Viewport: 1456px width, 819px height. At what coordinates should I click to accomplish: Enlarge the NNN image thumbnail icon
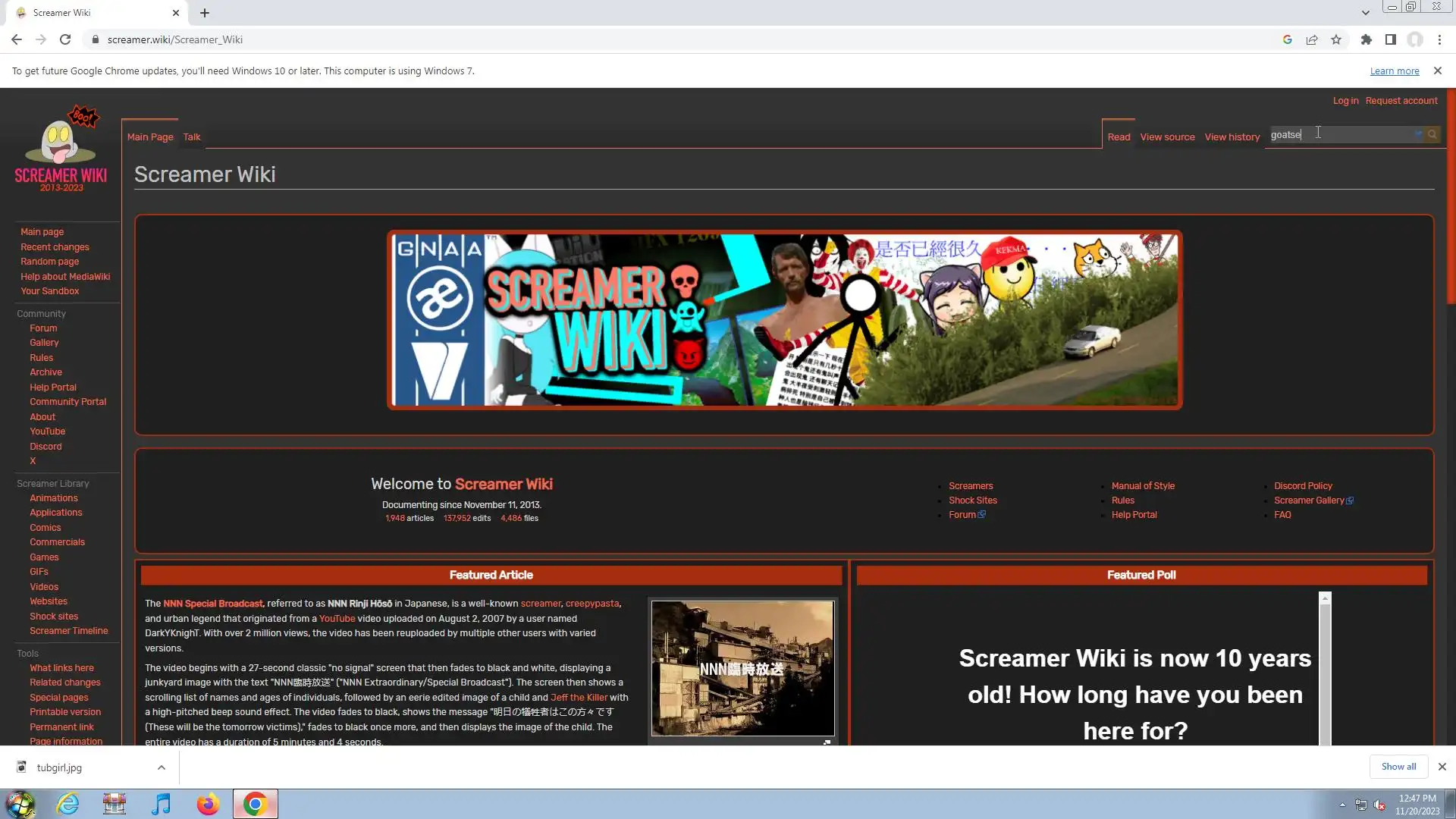coord(827,742)
